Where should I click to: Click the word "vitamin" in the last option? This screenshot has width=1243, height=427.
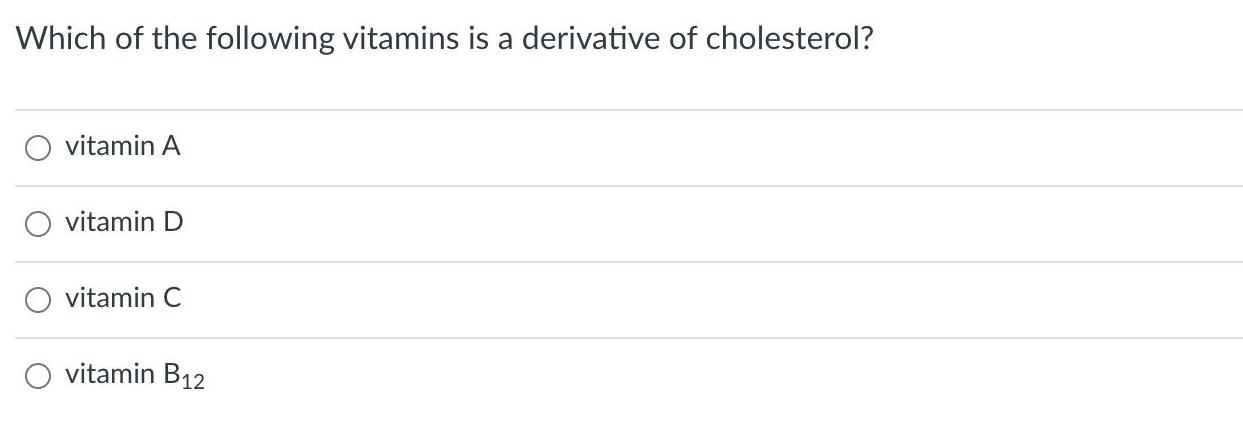(x=109, y=374)
